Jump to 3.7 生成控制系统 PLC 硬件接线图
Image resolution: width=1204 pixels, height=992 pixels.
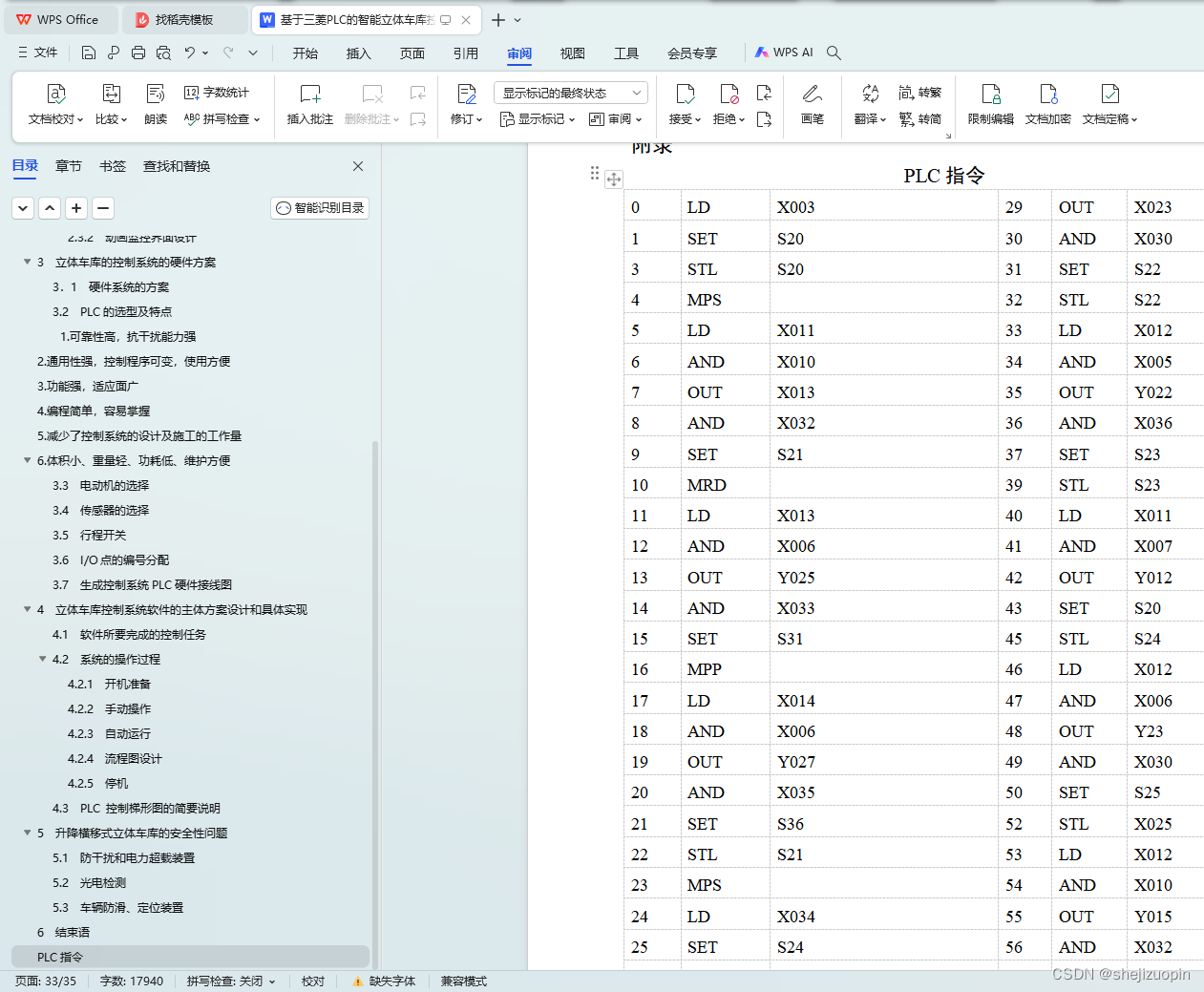click(142, 584)
